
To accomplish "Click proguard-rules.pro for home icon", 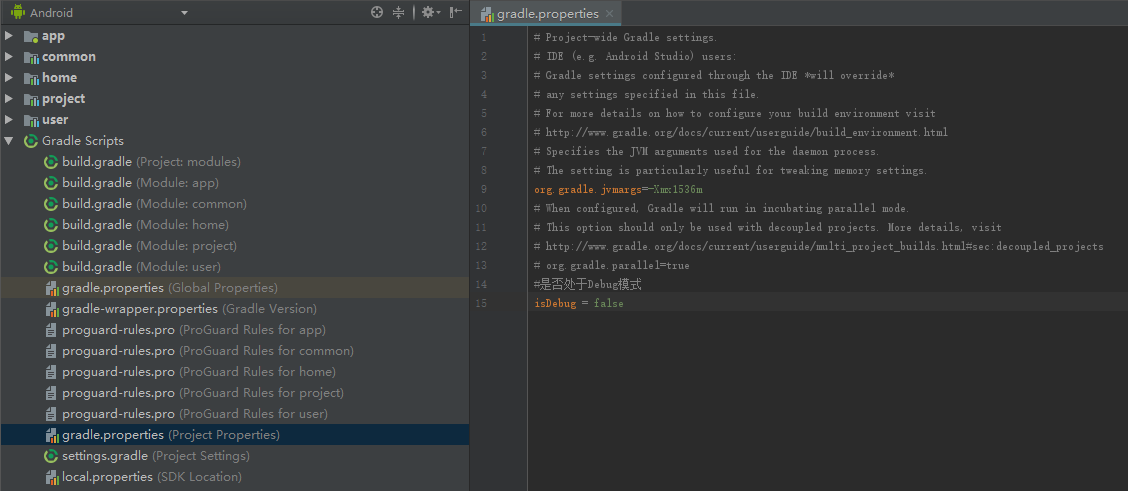I will (51, 372).
